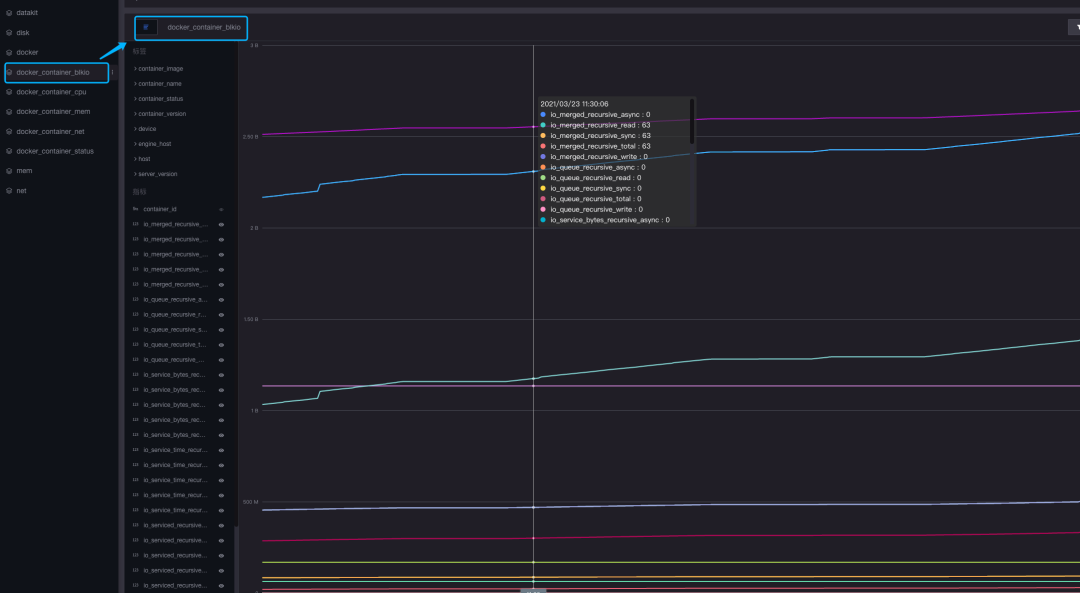This screenshot has width=1080, height=593.
Task: Click the blue dot for io_merged_recursive_async
Action: [x=543, y=115]
